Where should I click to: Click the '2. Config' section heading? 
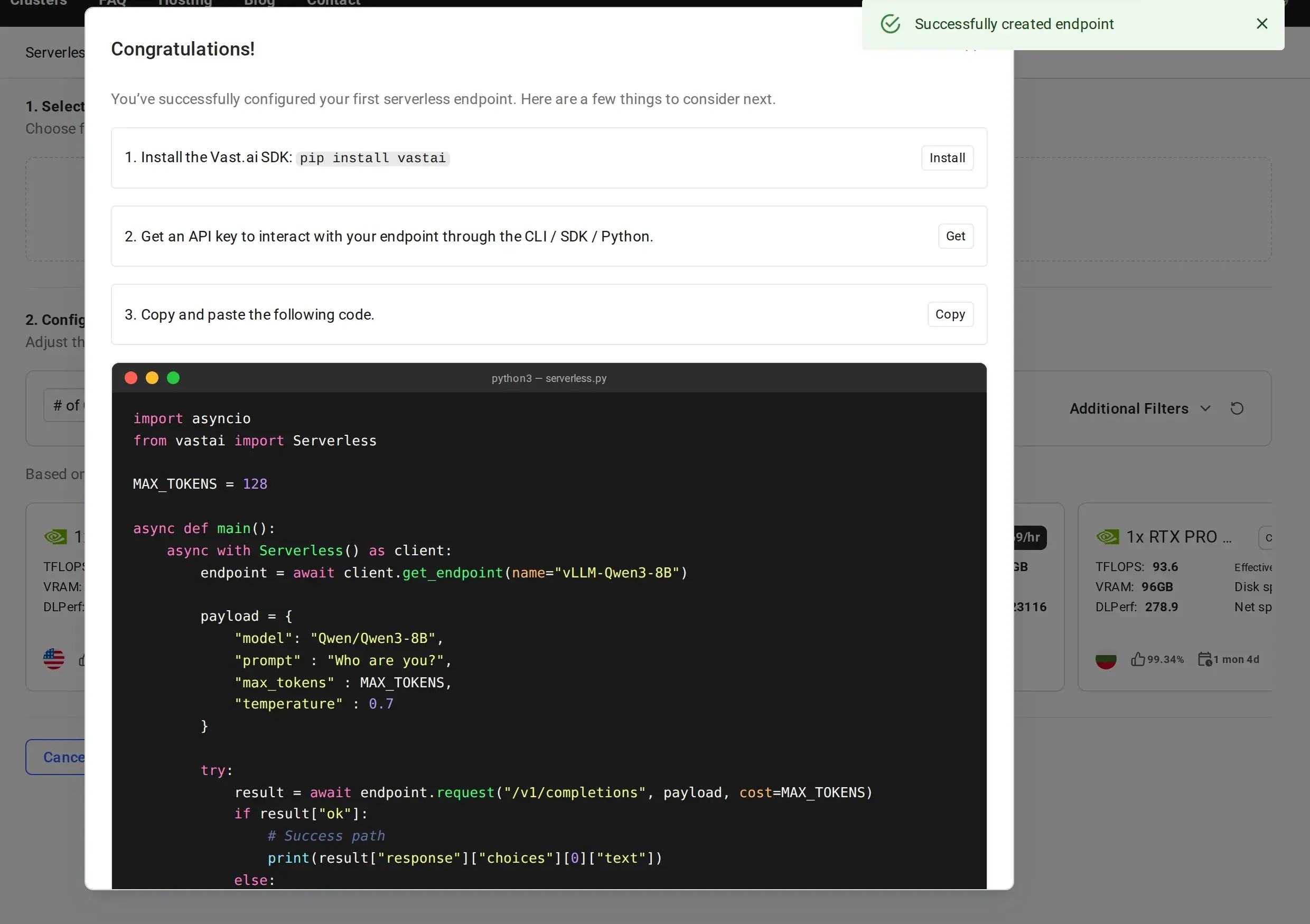(55, 320)
